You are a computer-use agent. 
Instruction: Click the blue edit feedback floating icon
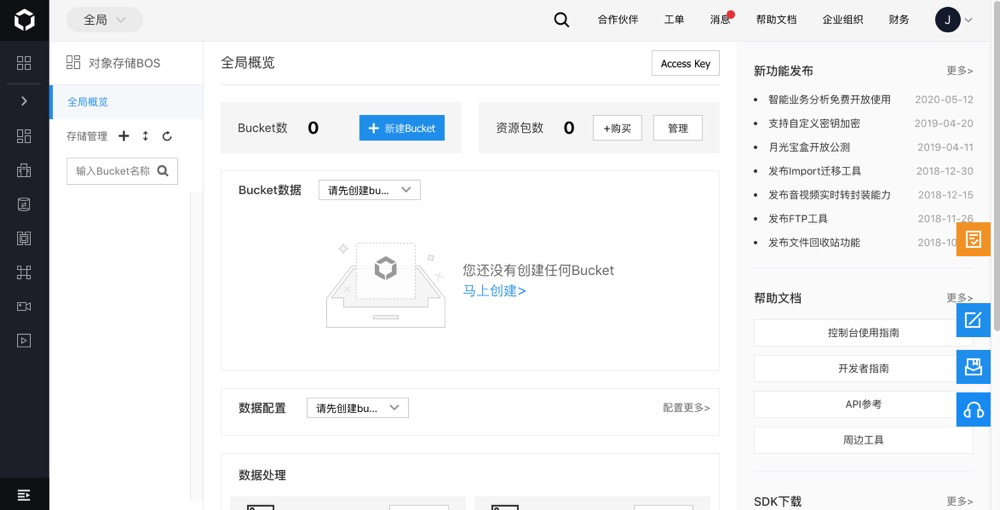(x=973, y=319)
